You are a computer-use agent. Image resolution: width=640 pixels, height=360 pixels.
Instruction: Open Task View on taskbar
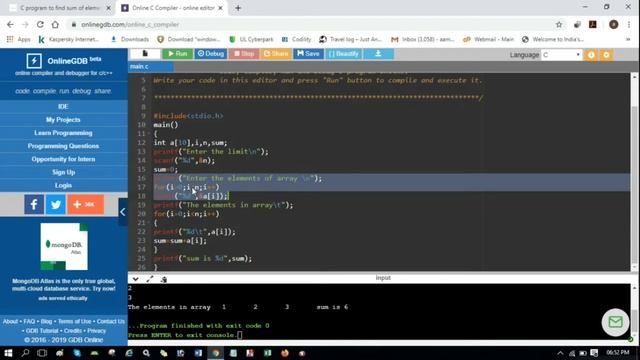(x=42, y=353)
